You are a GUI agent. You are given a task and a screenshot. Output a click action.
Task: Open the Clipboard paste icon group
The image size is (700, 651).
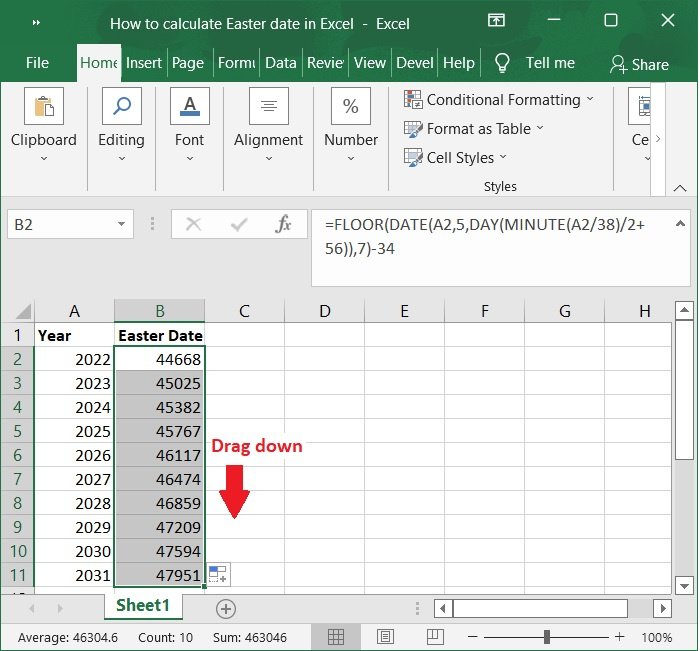43,107
